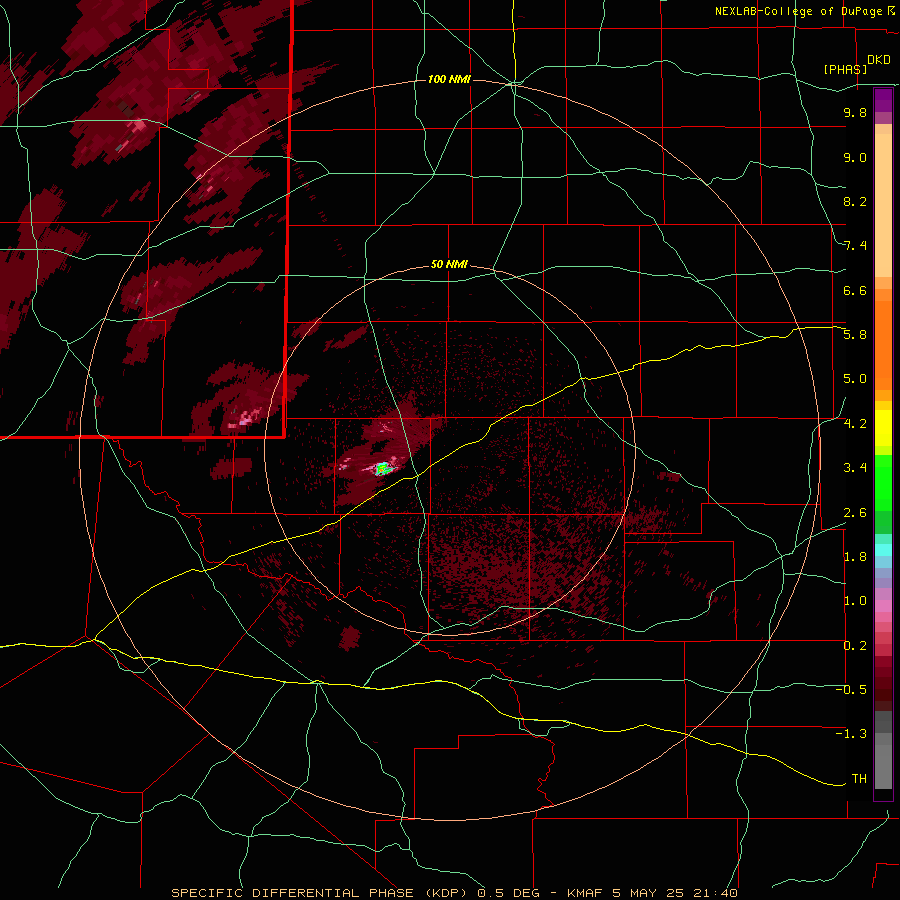900x900 pixels.
Task: Click the light peach segment of the color bar
Action: pos(883,207)
